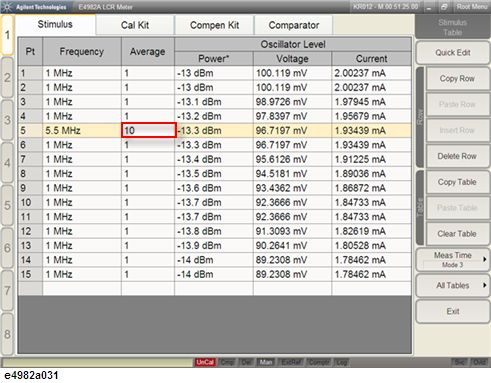Click the Current column header
The width and height of the screenshot is (491, 383).
371,59
